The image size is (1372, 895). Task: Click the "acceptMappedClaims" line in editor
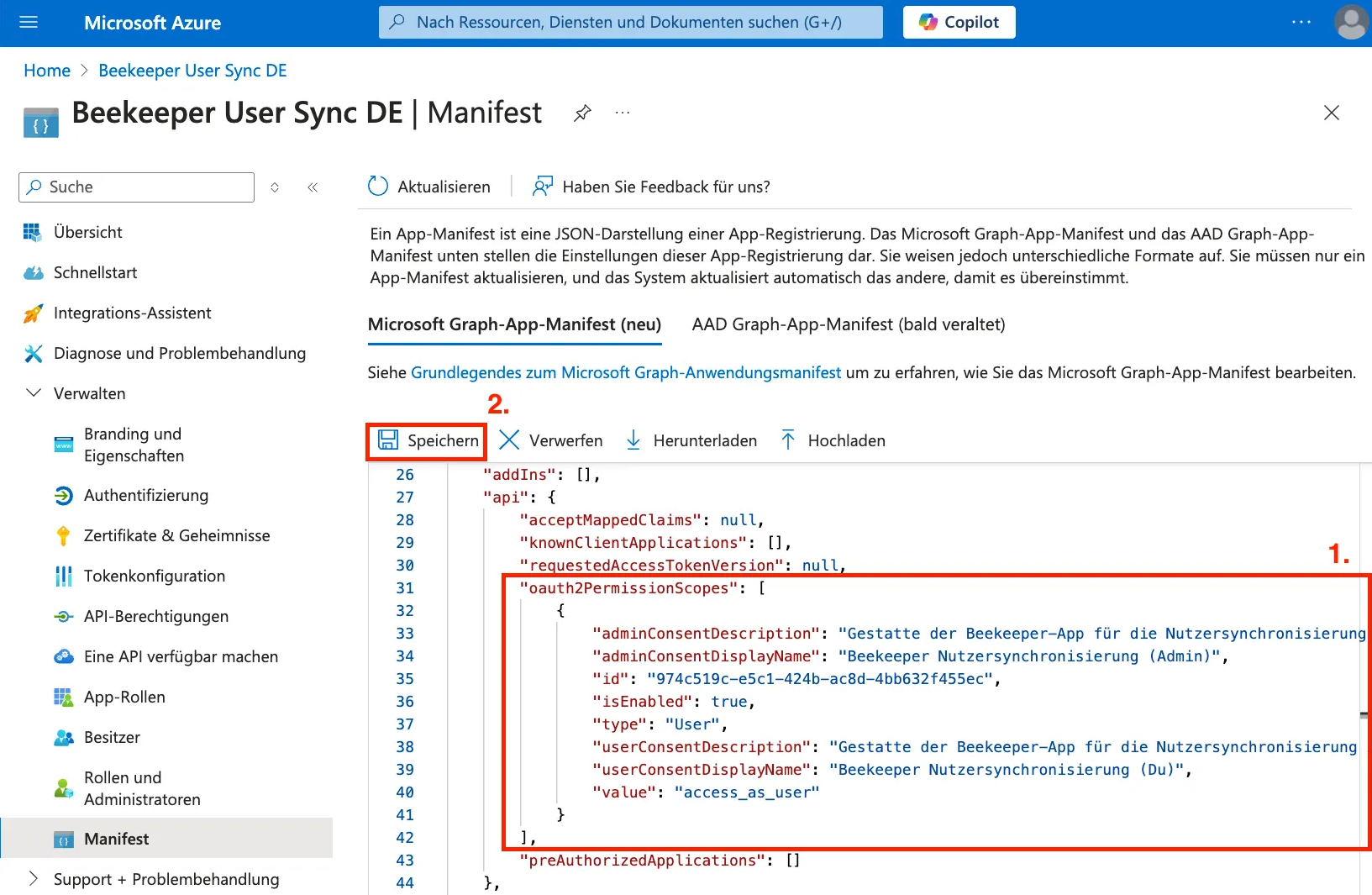(x=642, y=520)
